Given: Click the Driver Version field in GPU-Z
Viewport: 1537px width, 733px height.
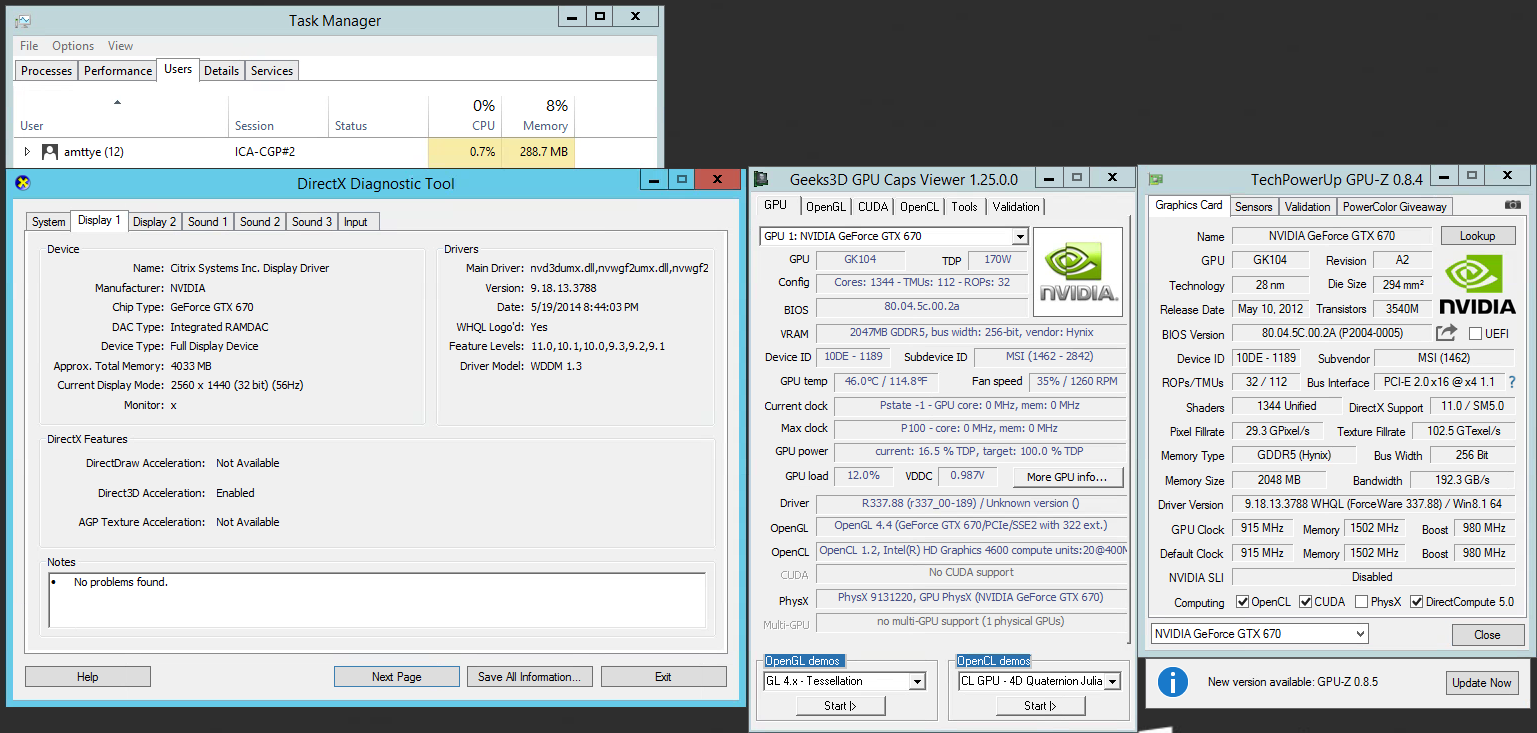Looking at the screenshot, I should click(x=1372, y=504).
